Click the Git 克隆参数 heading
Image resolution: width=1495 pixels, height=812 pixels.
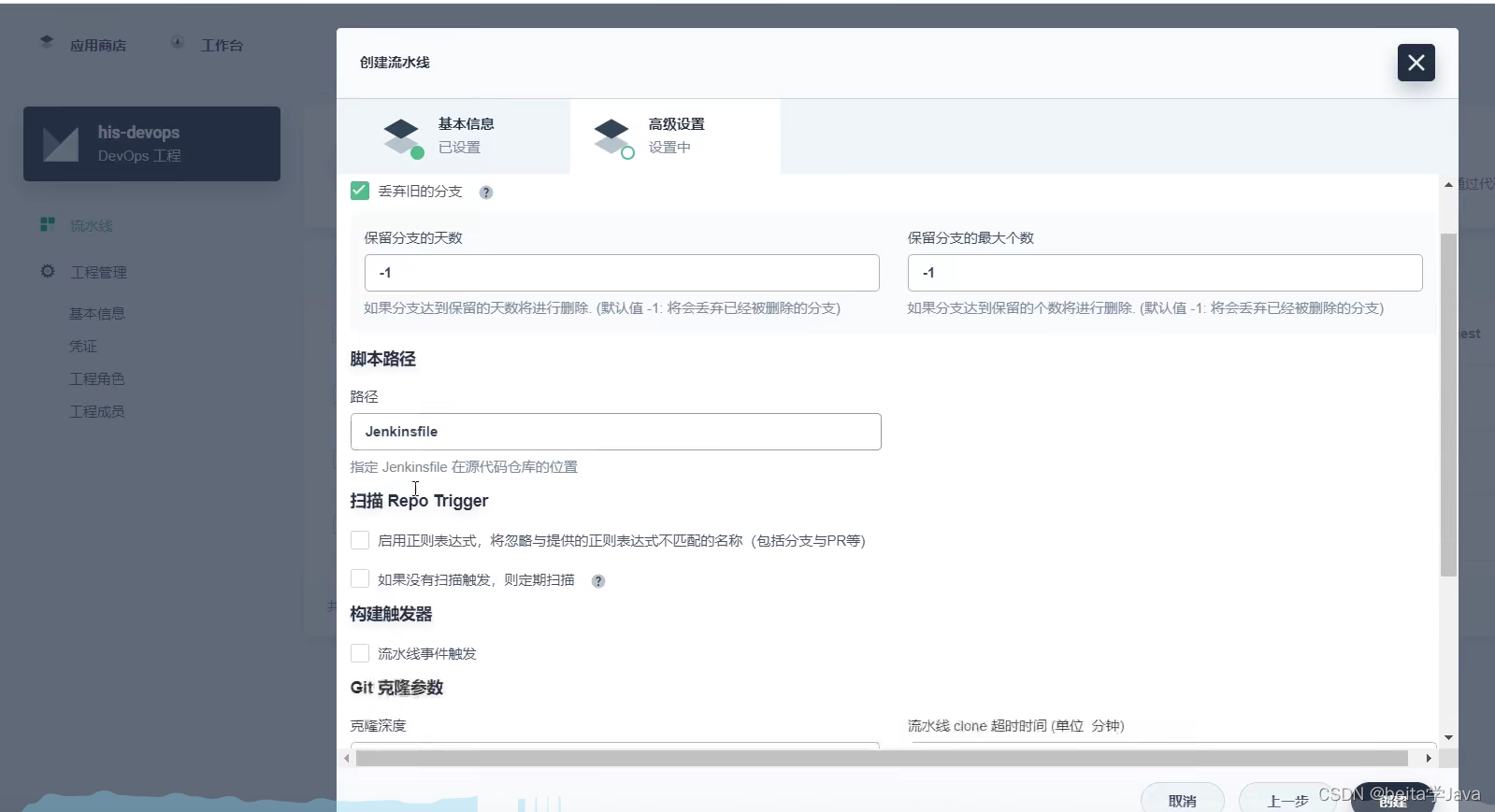[x=396, y=688]
